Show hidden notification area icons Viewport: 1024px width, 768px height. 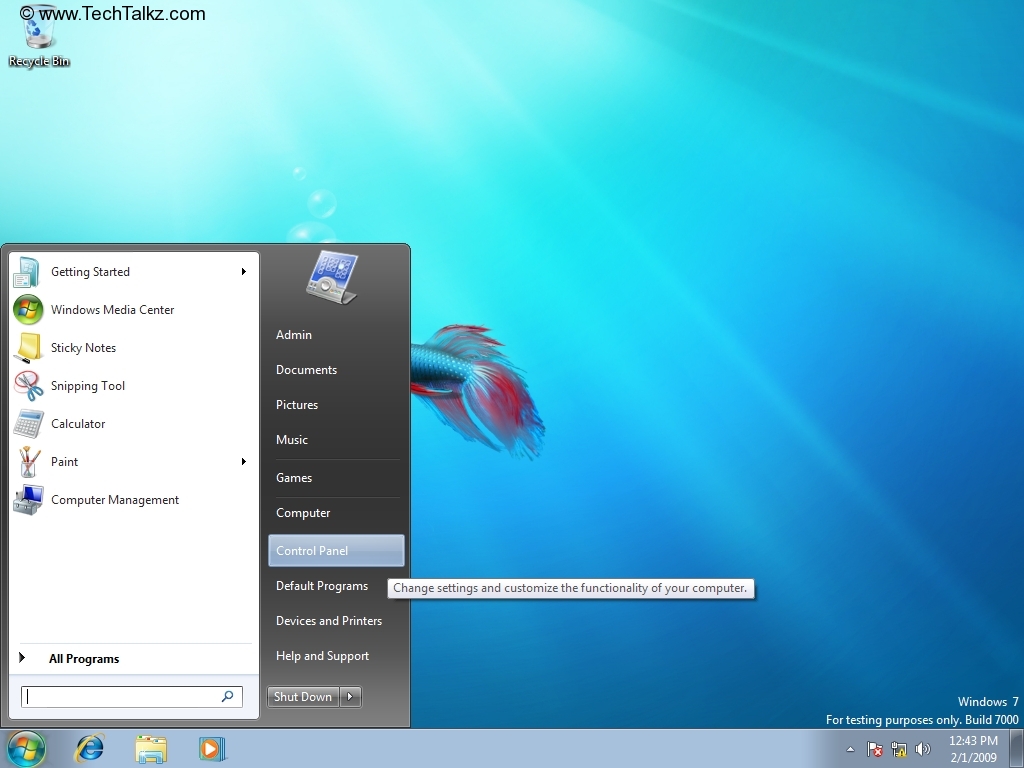849,749
